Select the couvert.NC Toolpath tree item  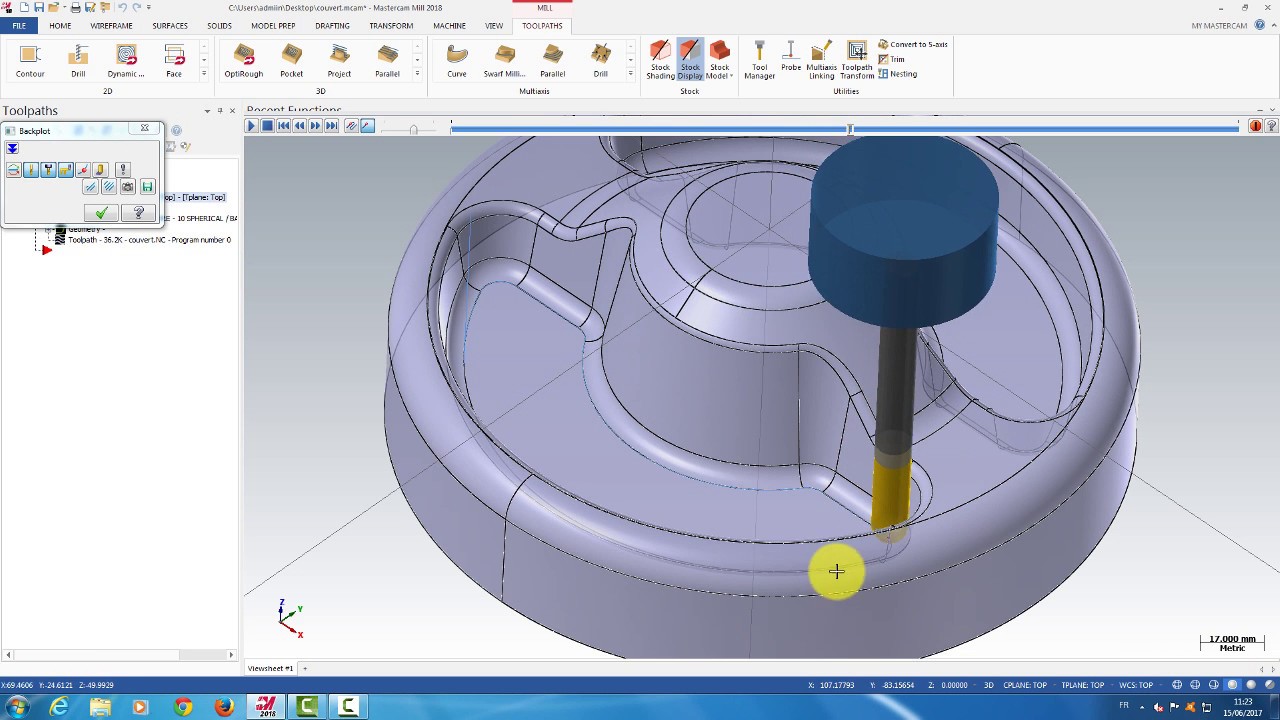point(149,240)
